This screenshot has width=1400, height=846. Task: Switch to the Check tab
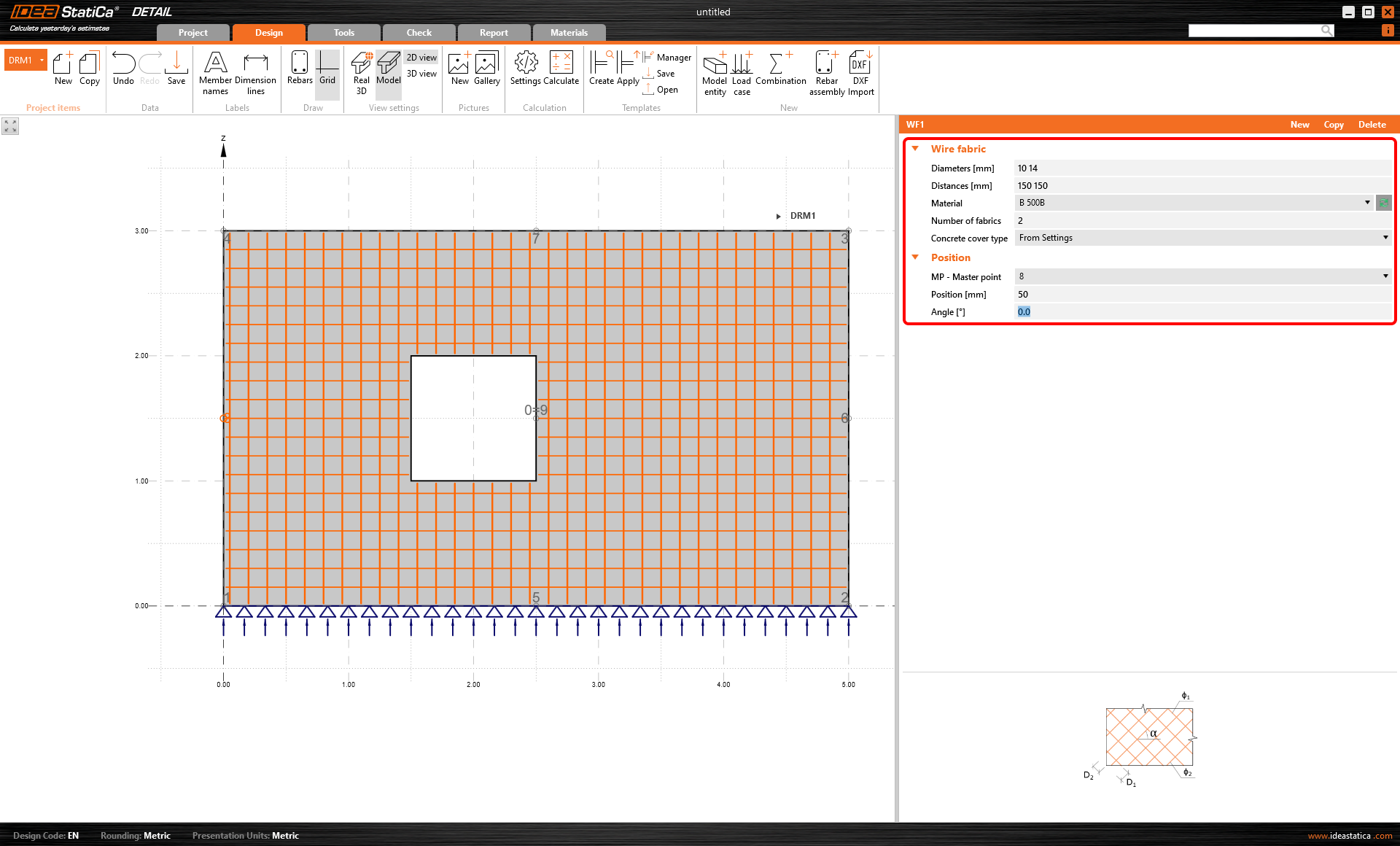tap(419, 33)
